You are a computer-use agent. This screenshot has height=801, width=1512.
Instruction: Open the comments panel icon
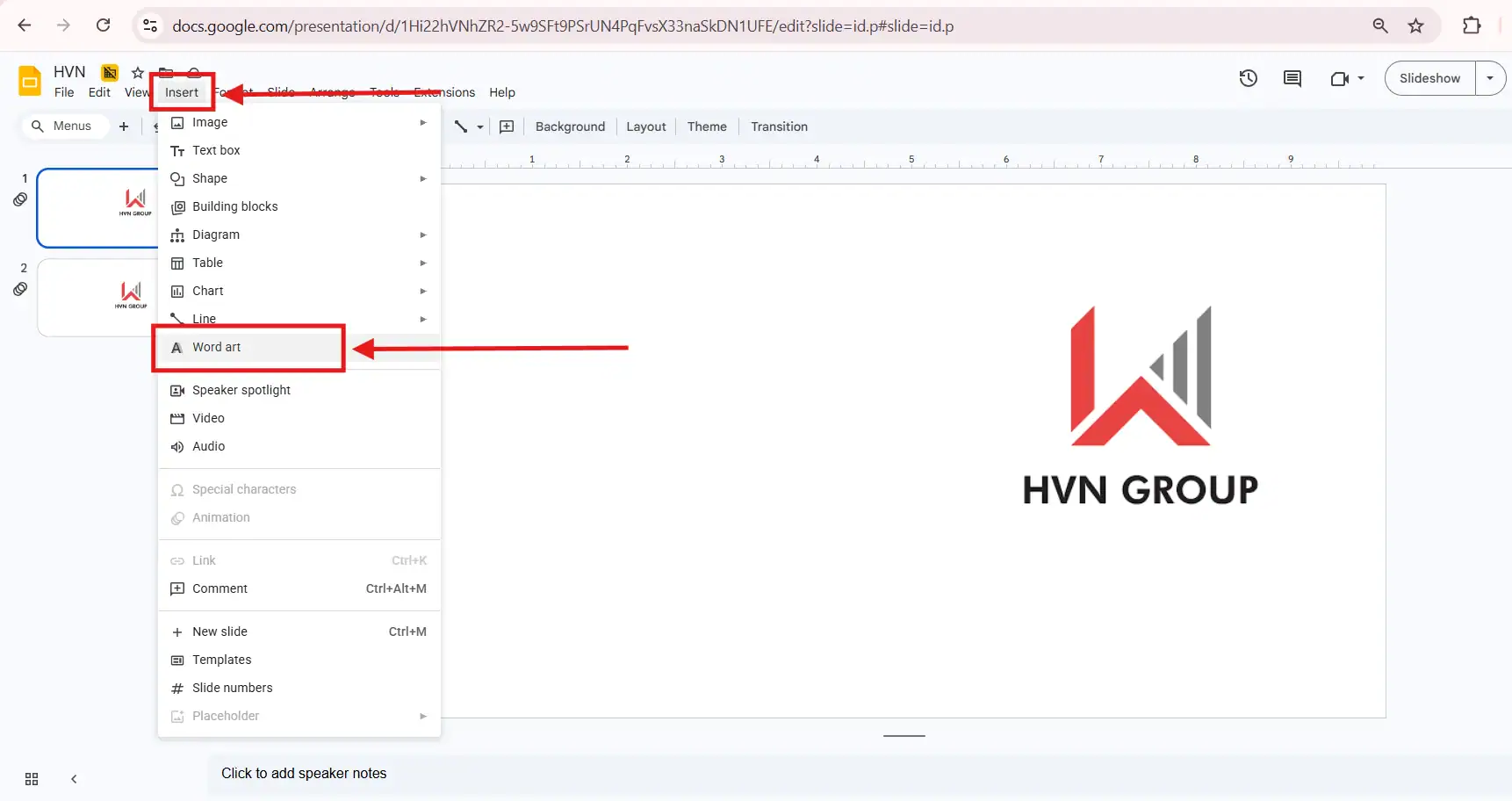click(1292, 78)
